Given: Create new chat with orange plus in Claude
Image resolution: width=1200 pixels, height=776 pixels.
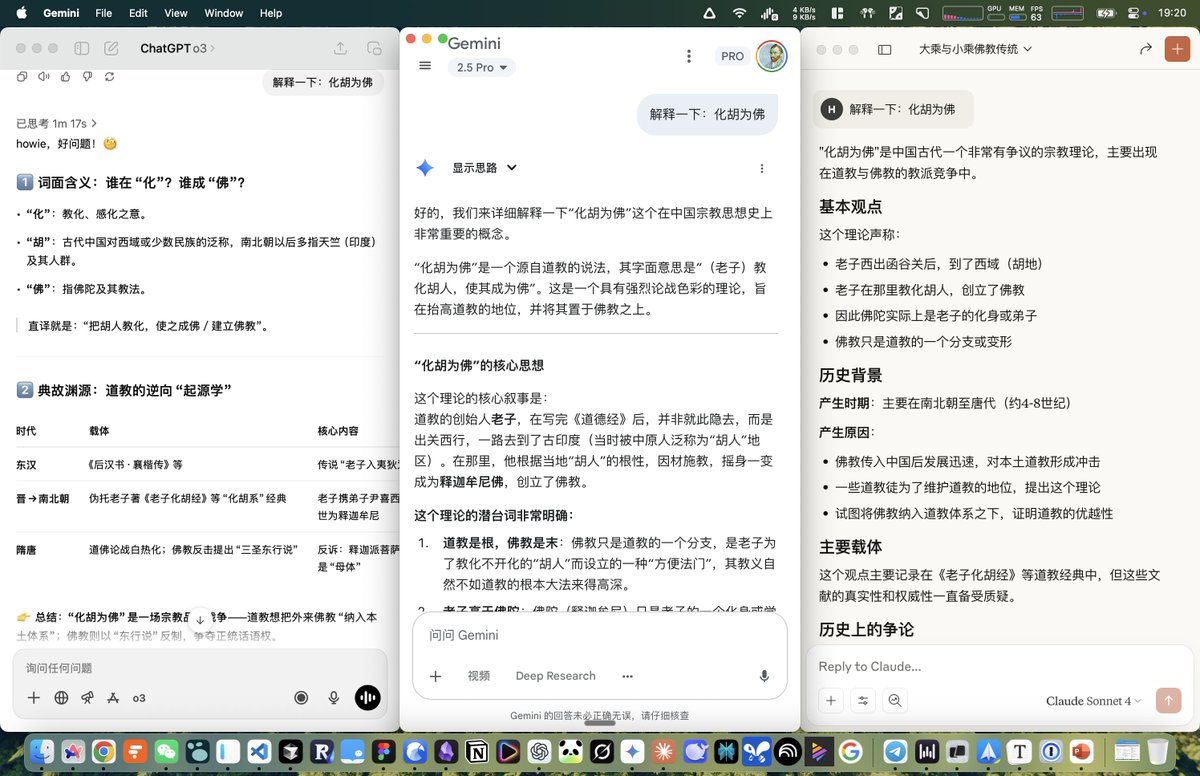Looking at the screenshot, I should click(1177, 49).
